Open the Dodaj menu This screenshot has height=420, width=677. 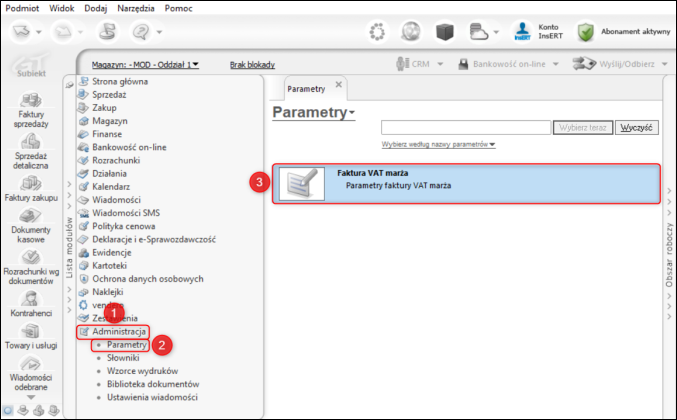coord(95,8)
